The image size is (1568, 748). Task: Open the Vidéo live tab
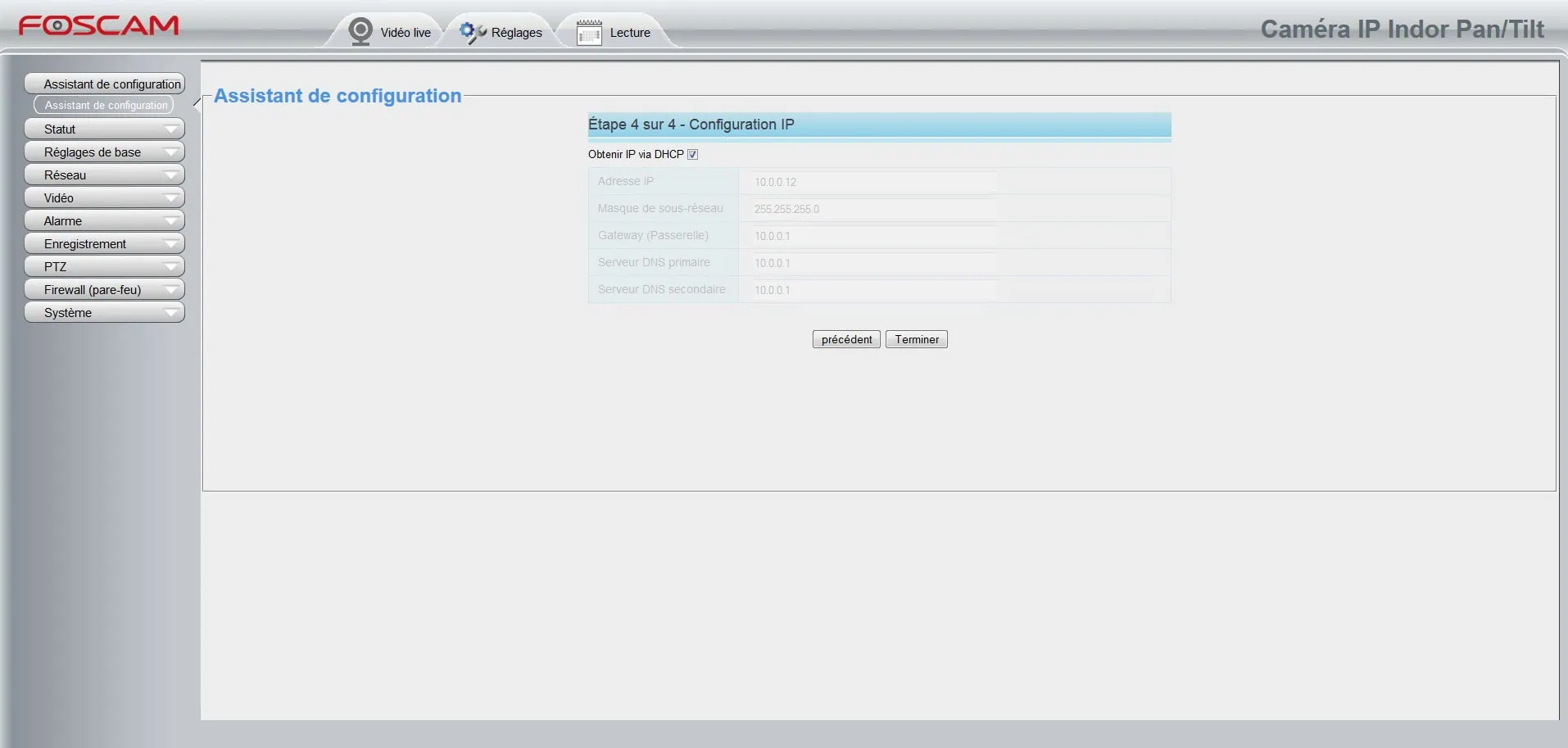point(405,33)
